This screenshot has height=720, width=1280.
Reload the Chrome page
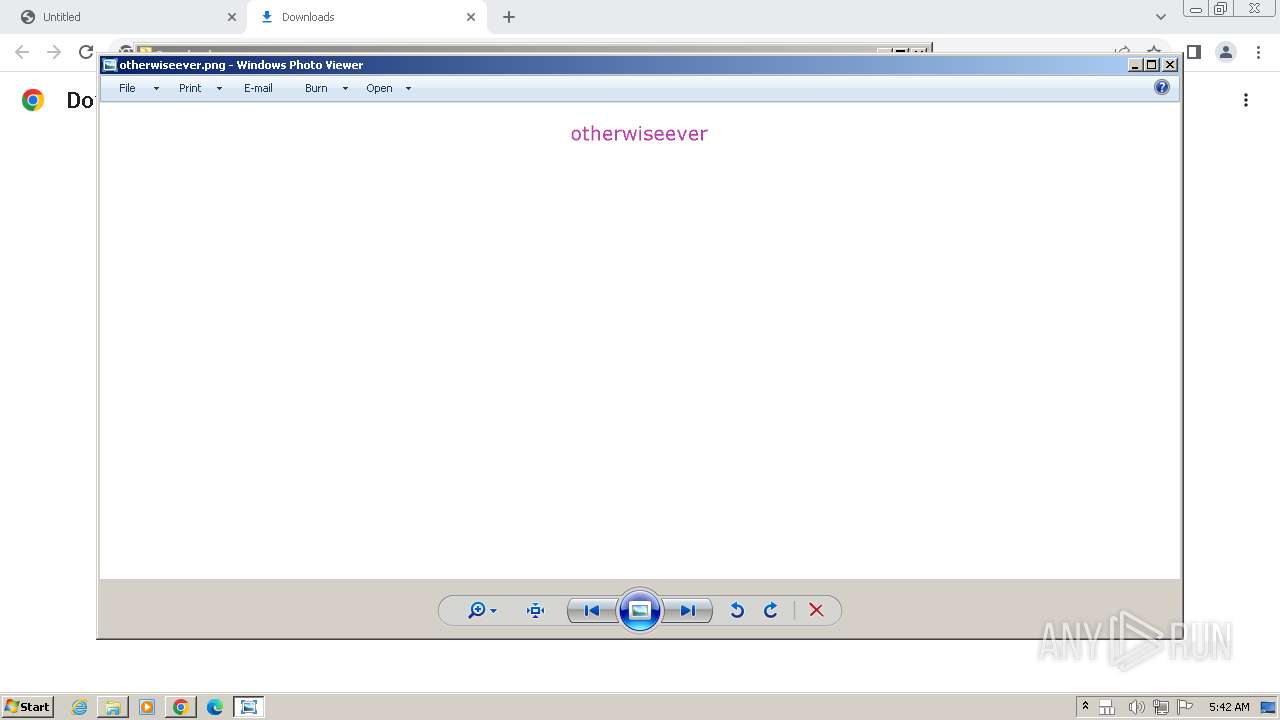click(x=86, y=52)
